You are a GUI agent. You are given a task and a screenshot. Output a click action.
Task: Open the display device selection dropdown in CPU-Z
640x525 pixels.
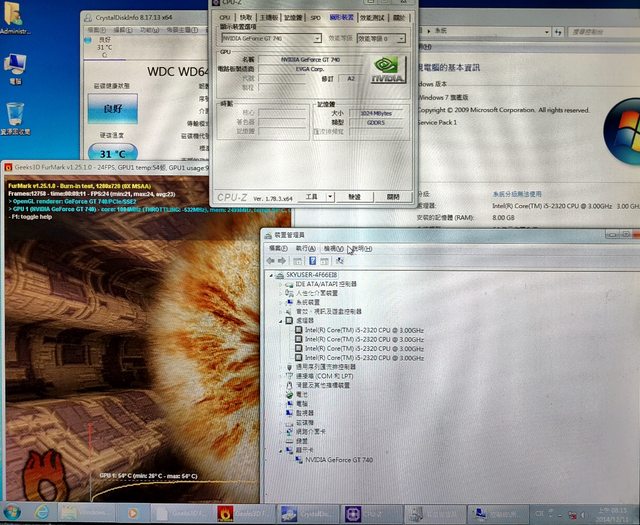click(x=315, y=38)
